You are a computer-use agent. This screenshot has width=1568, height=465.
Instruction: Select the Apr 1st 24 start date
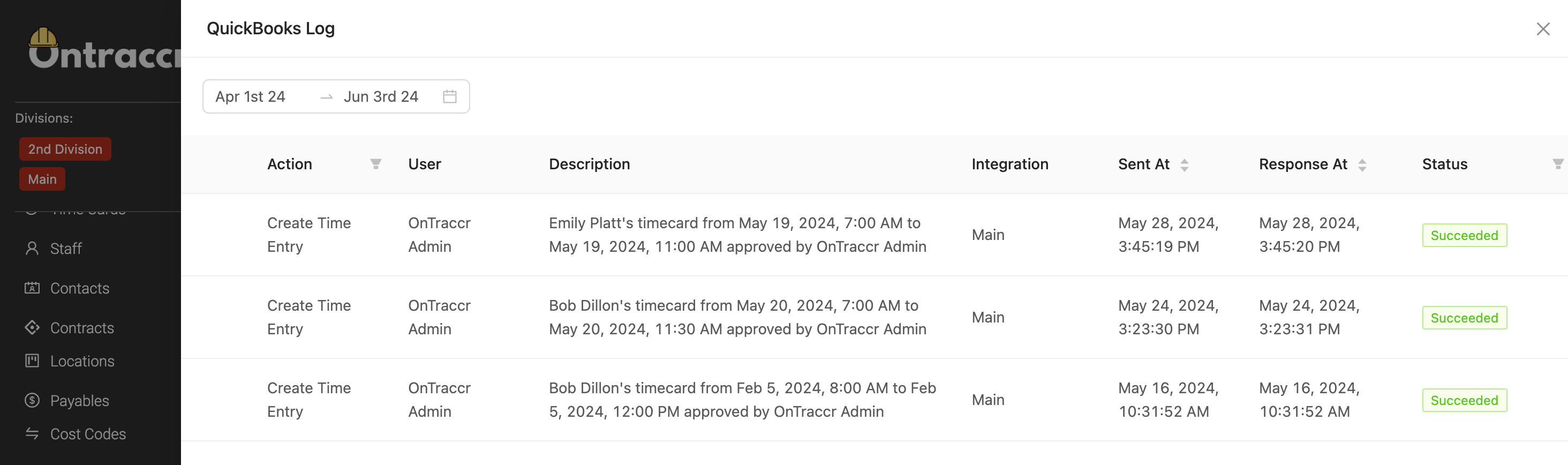point(250,97)
